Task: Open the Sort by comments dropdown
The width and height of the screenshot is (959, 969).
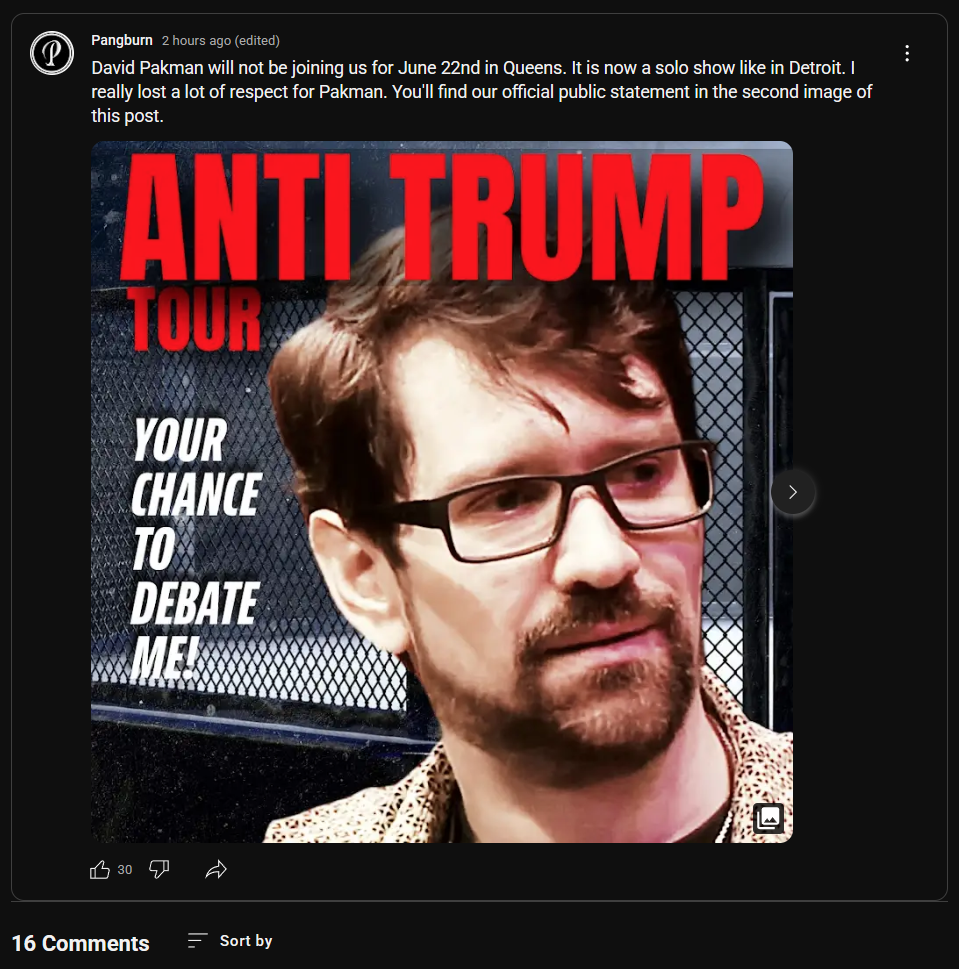Action: coord(230,941)
